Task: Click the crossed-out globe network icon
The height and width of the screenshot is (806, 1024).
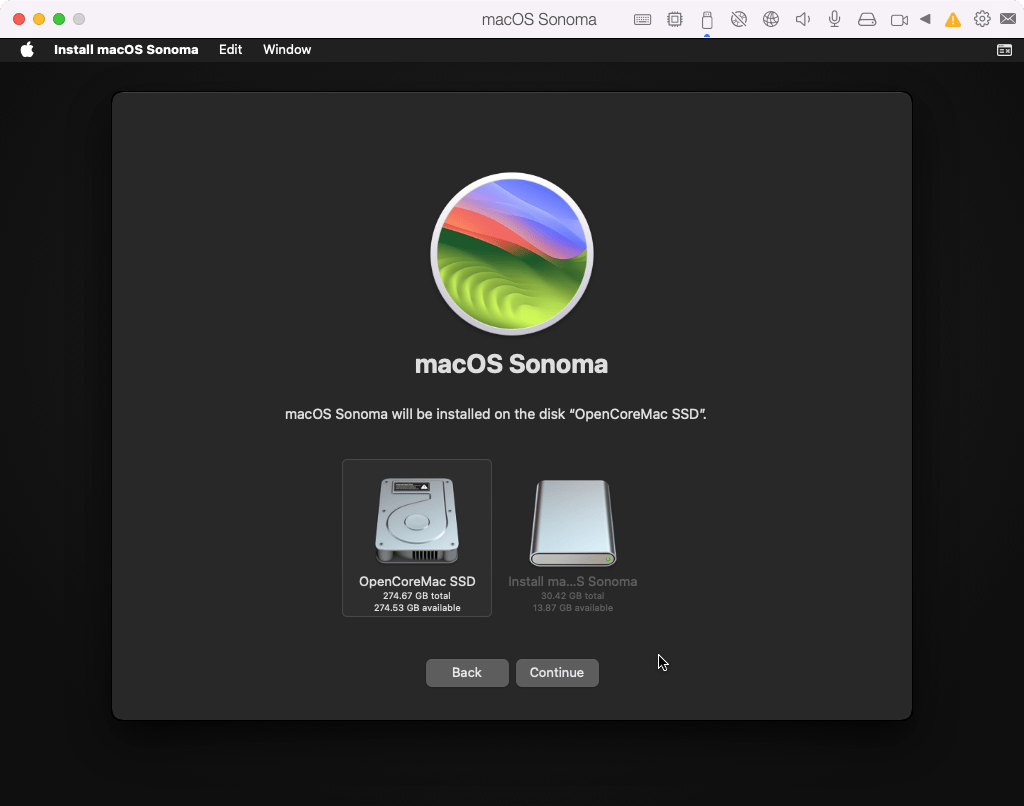Action: 739,19
